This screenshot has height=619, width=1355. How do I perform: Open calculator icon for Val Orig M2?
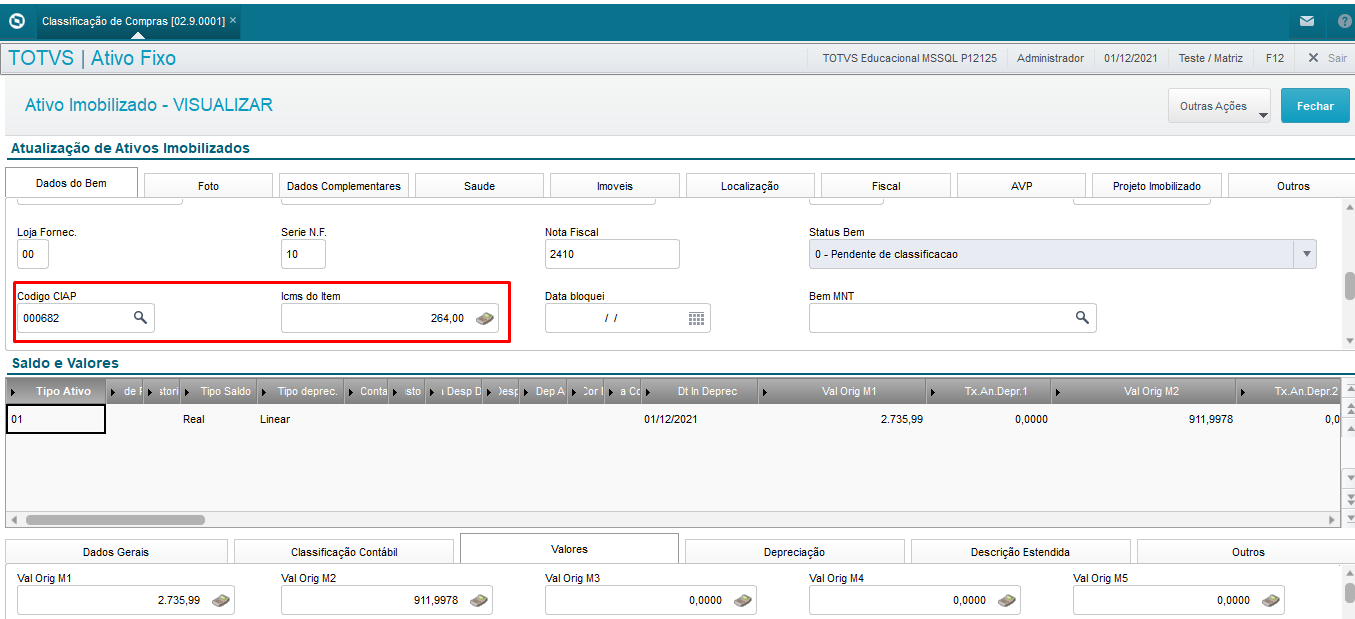(479, 600)
